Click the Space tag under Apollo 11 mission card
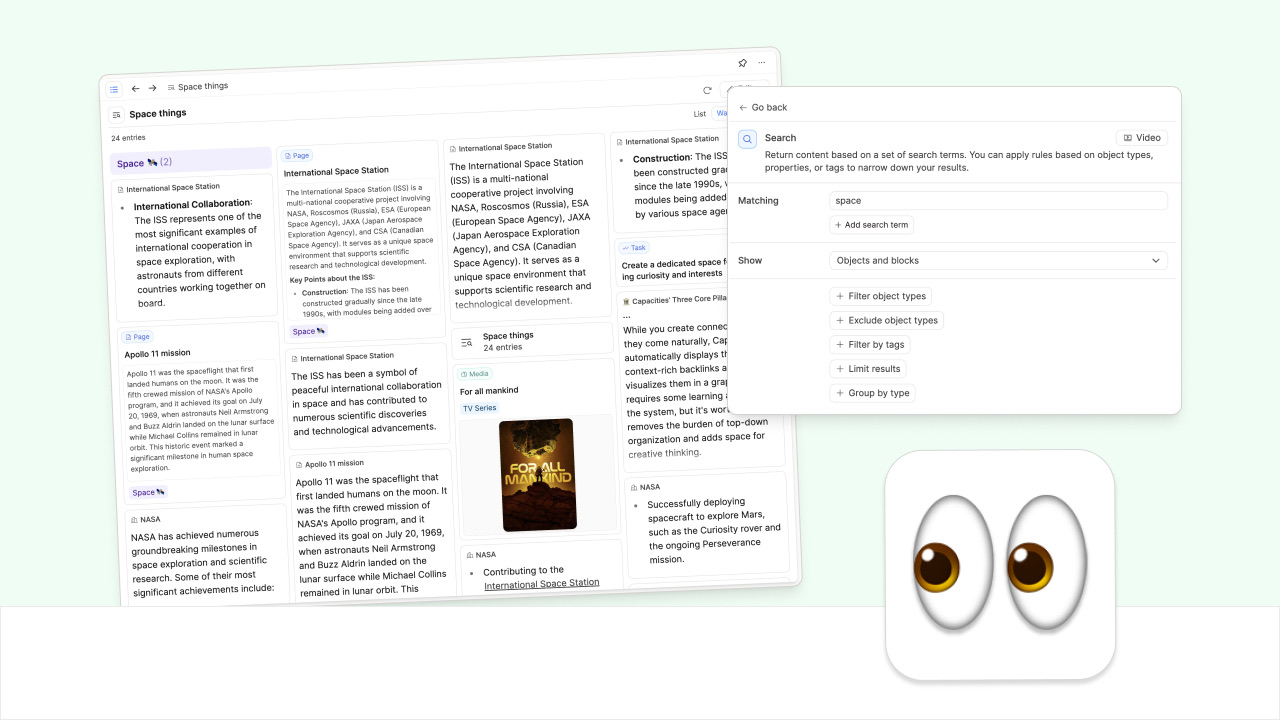Image resolution: width=1280 pixels, height=720 pixels. click(148, 492)
